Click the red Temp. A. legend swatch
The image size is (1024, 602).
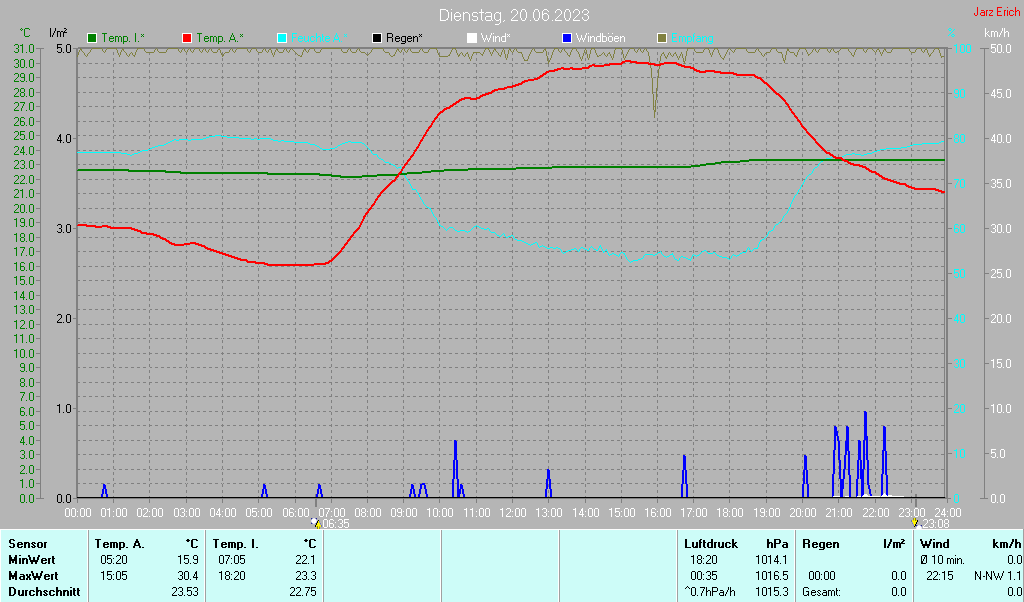point(187,38)
